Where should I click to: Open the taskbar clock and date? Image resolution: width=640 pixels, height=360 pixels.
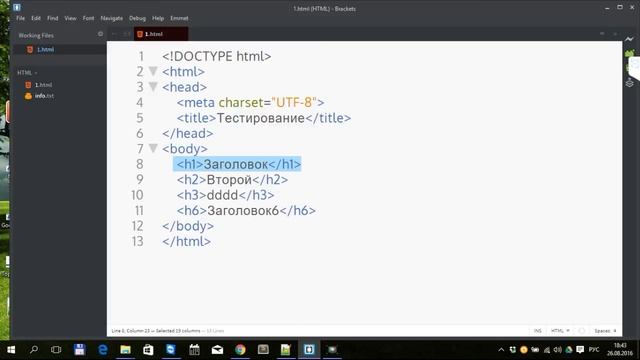[x=620, y=350]
